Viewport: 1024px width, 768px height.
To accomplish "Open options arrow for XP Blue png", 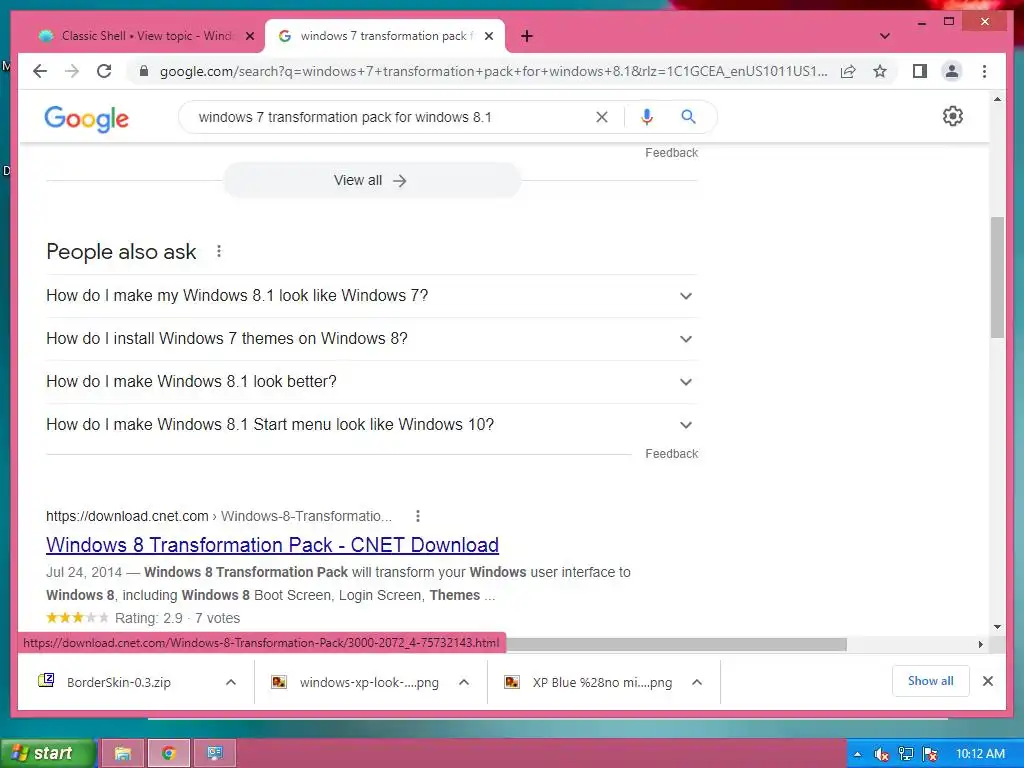I will [x=697, y=682].
